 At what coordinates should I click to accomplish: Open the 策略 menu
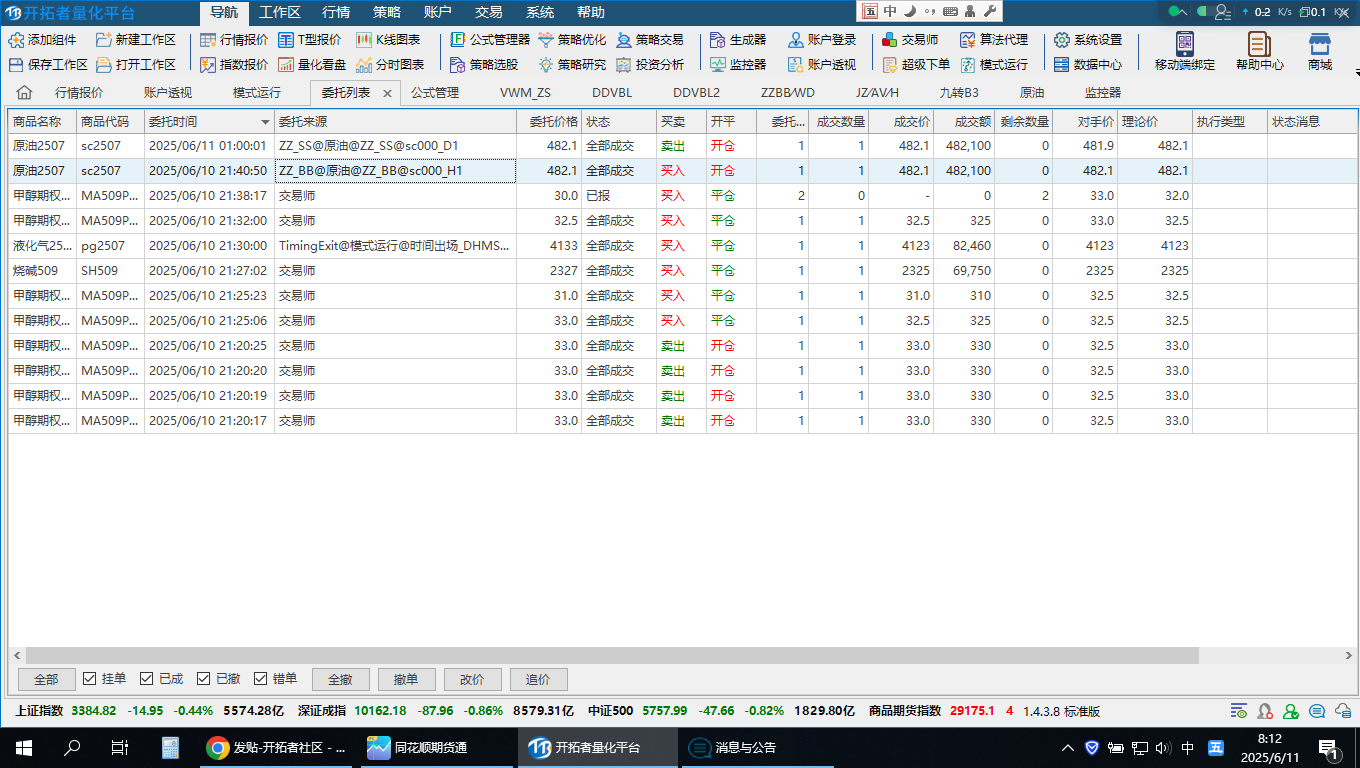point(387,12)
